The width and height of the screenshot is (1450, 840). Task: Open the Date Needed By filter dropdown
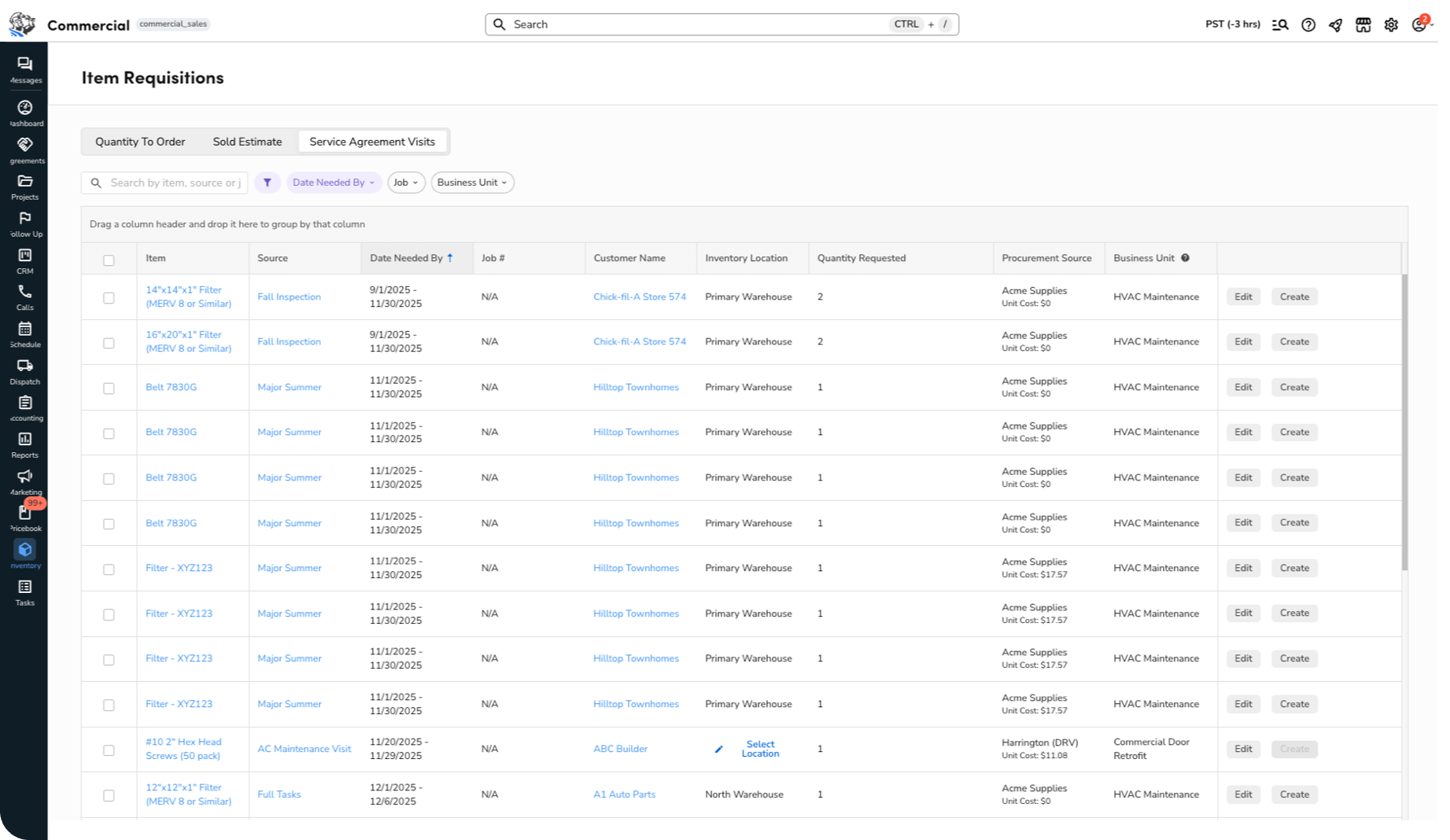[334, 182]
